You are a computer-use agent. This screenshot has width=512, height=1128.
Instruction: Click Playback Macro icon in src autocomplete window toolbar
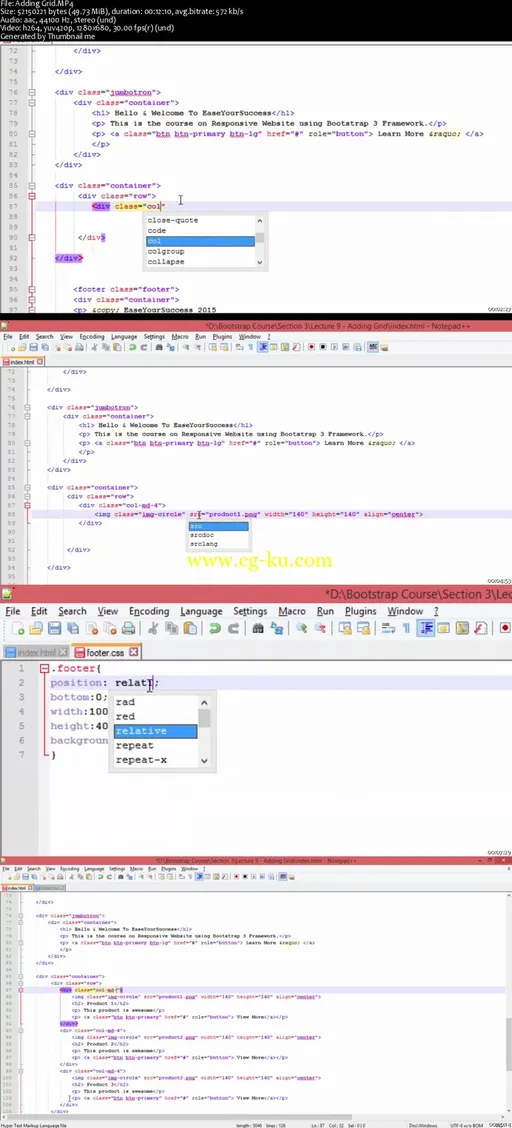click(334, 347)
